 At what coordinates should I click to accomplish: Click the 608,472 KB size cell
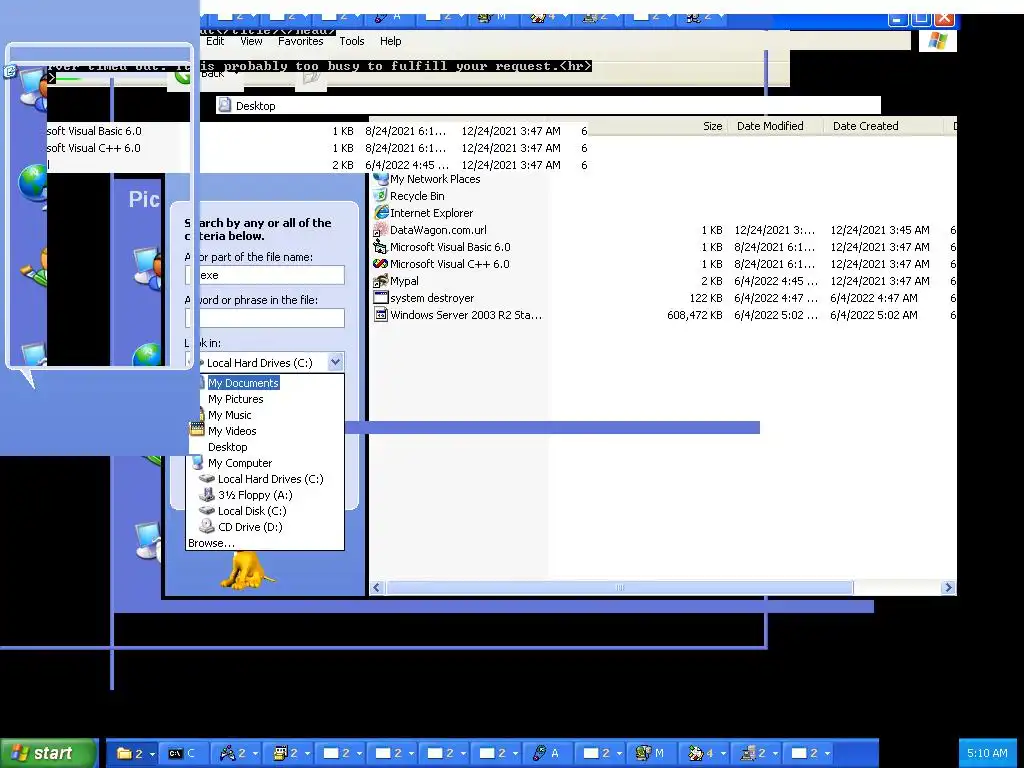(694, 315)
